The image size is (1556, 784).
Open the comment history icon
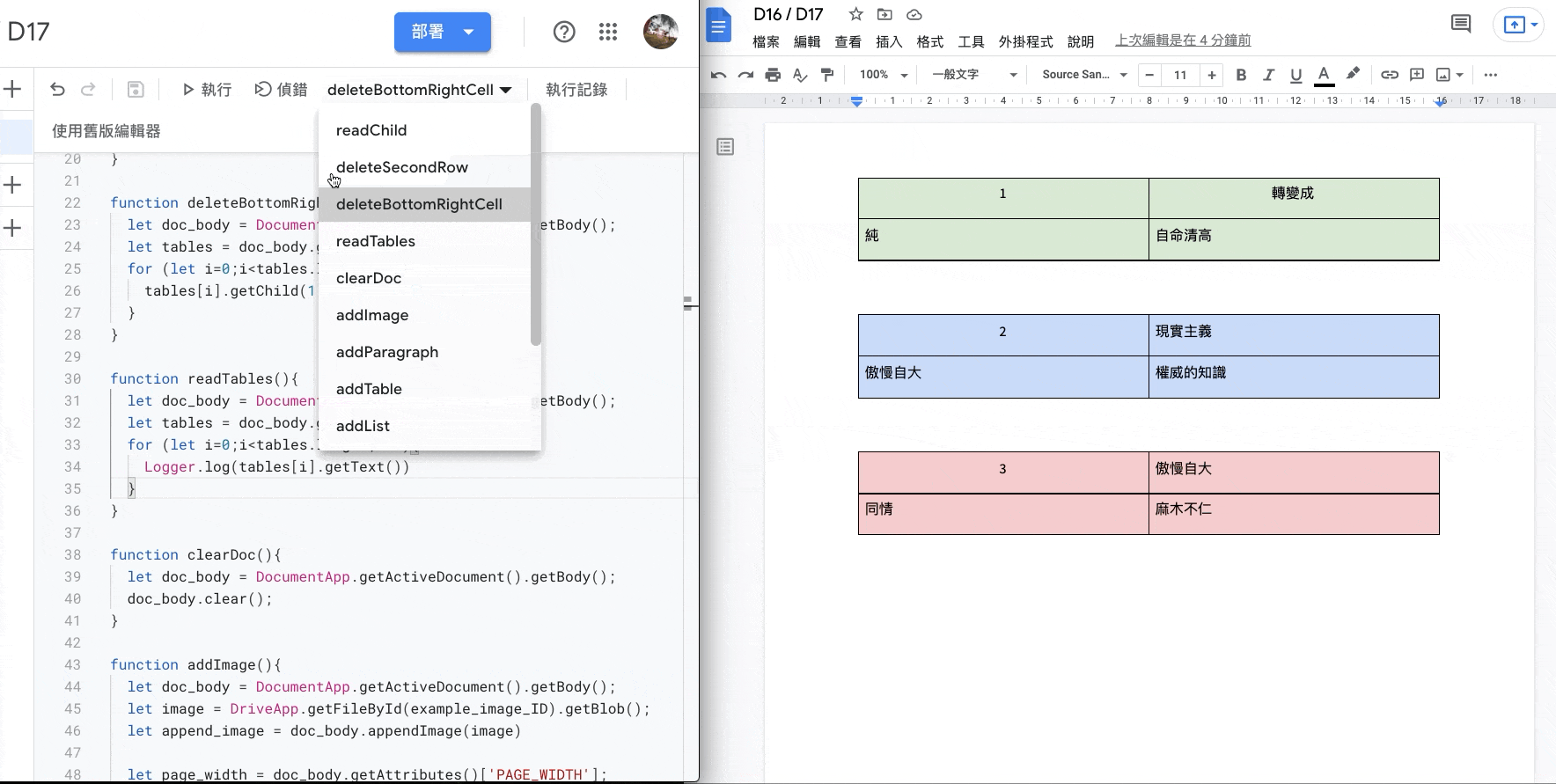click(x=1461, y=25)
